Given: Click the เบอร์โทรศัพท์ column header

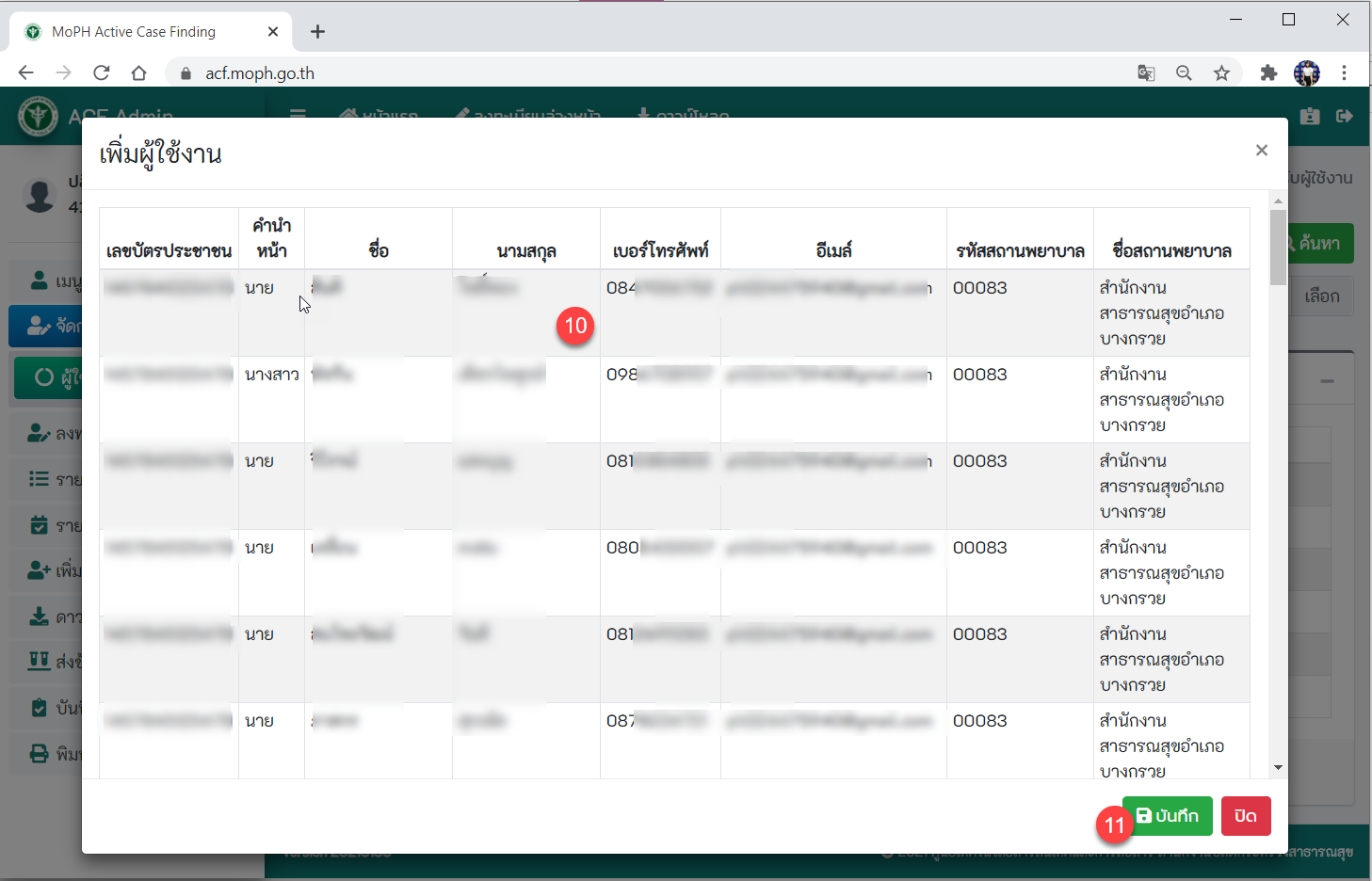Looking at the screenshot, I should pyautogui.click(x=660, y=250).
